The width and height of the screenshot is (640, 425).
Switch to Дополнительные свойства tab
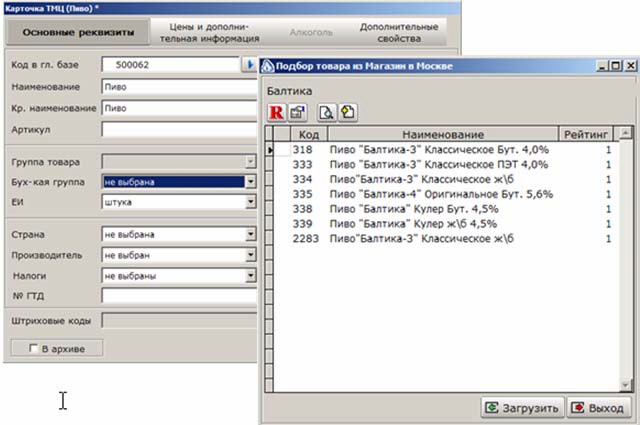pos(399,33)
